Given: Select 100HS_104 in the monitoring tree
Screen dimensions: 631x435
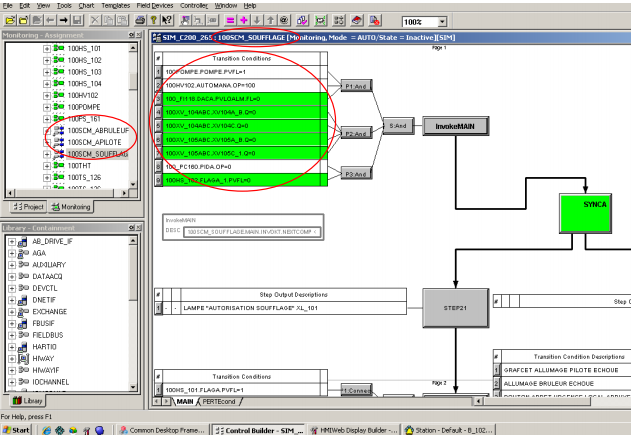Looking at the screenshot, I should (85, 84).
